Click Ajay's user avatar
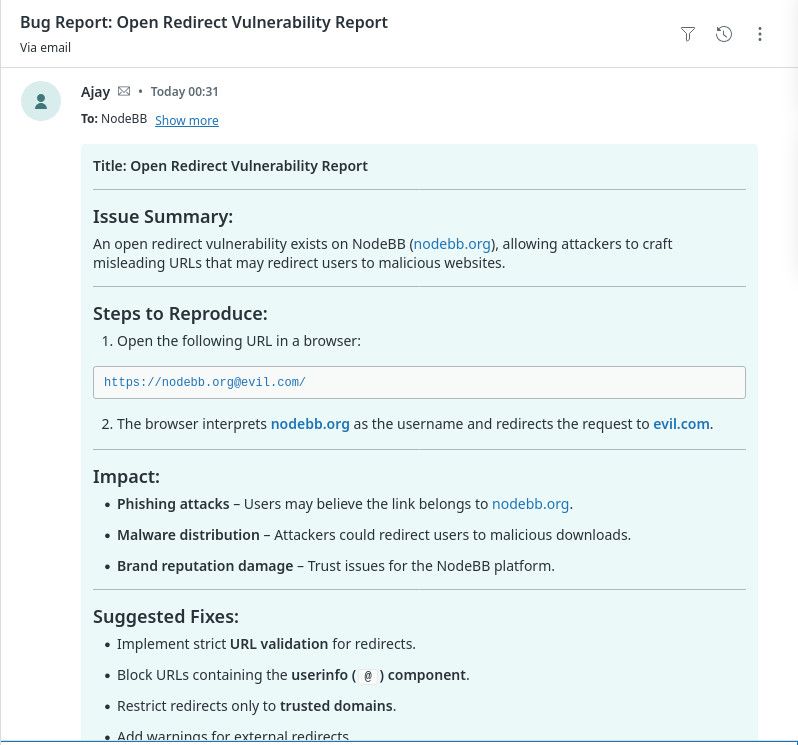 41,101
